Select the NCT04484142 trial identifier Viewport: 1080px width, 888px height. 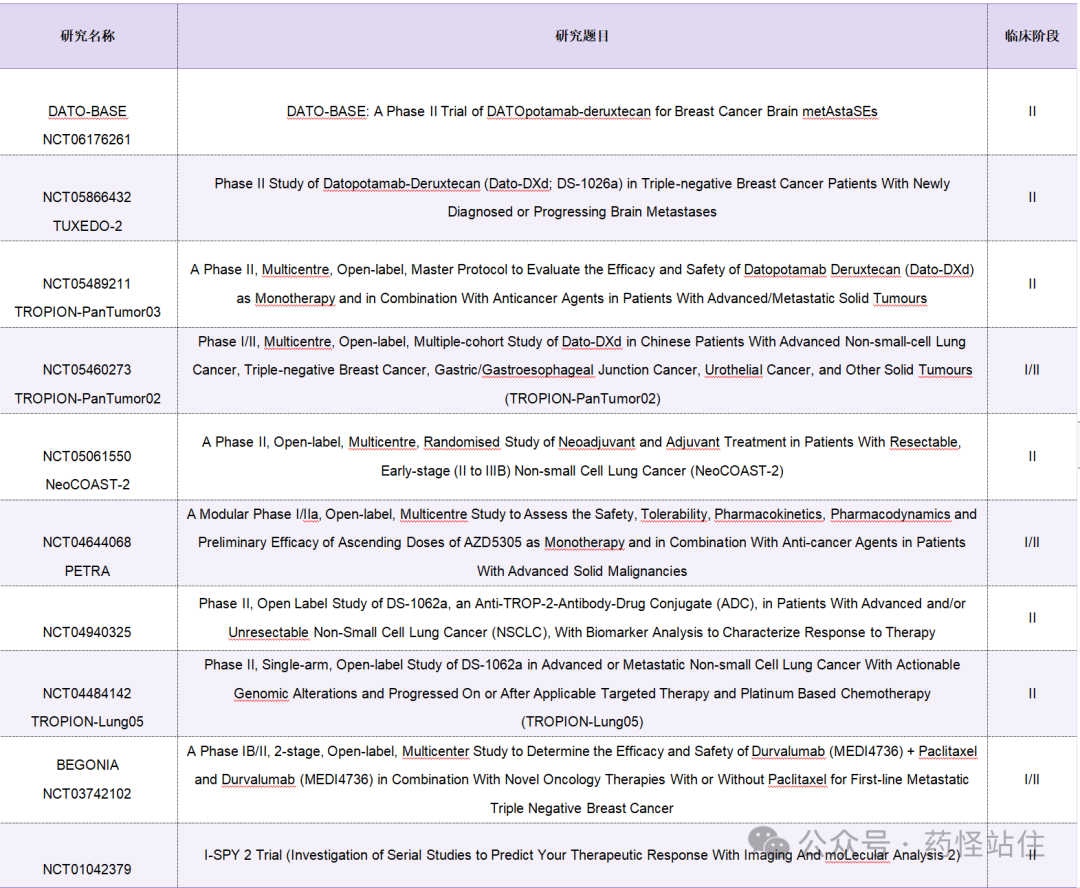pos(87,693)
